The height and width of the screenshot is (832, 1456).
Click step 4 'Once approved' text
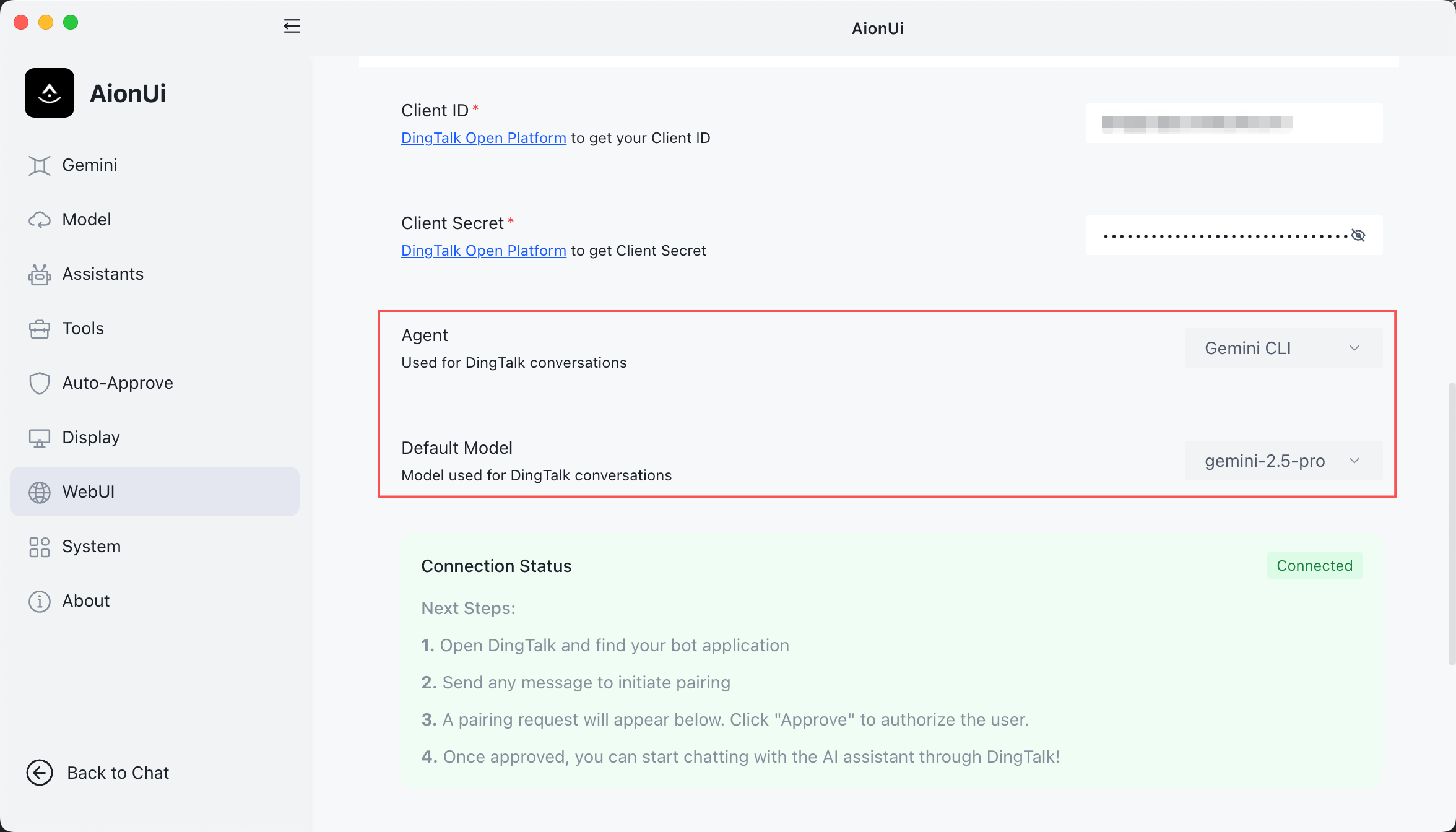(x=740, y=757)
